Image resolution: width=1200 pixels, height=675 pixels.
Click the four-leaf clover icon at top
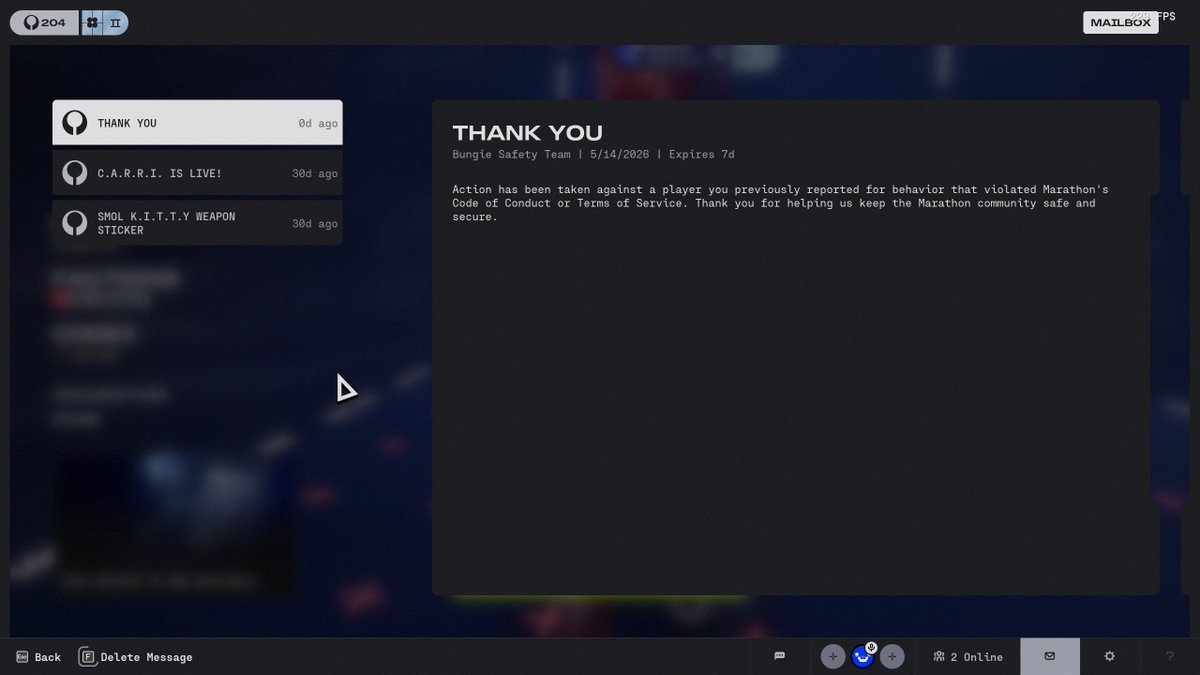tap(92, 22)
